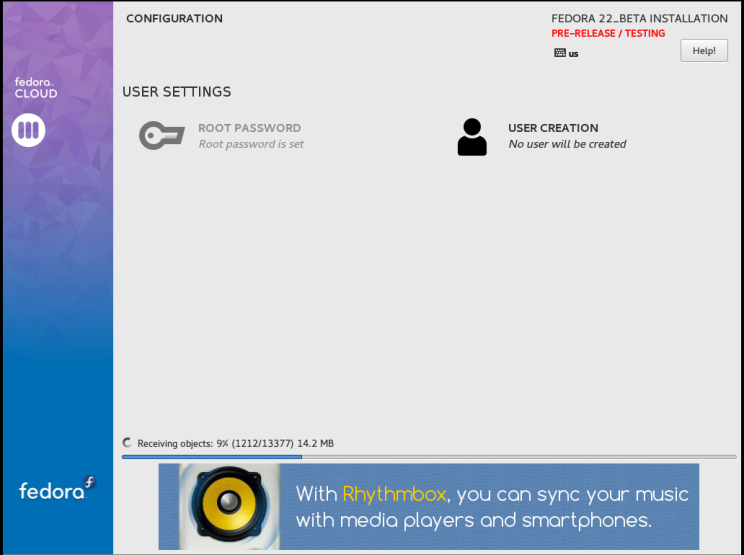Click the CONFIGURATION title
The image size is (744, 555).
174,18
